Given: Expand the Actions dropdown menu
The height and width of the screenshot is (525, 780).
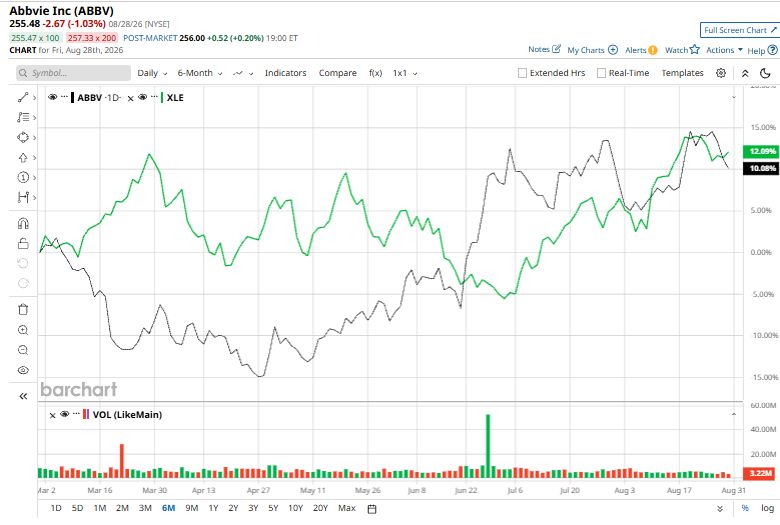Looking at the screenshot, I should pyautogui.click(x=724, y=50).
